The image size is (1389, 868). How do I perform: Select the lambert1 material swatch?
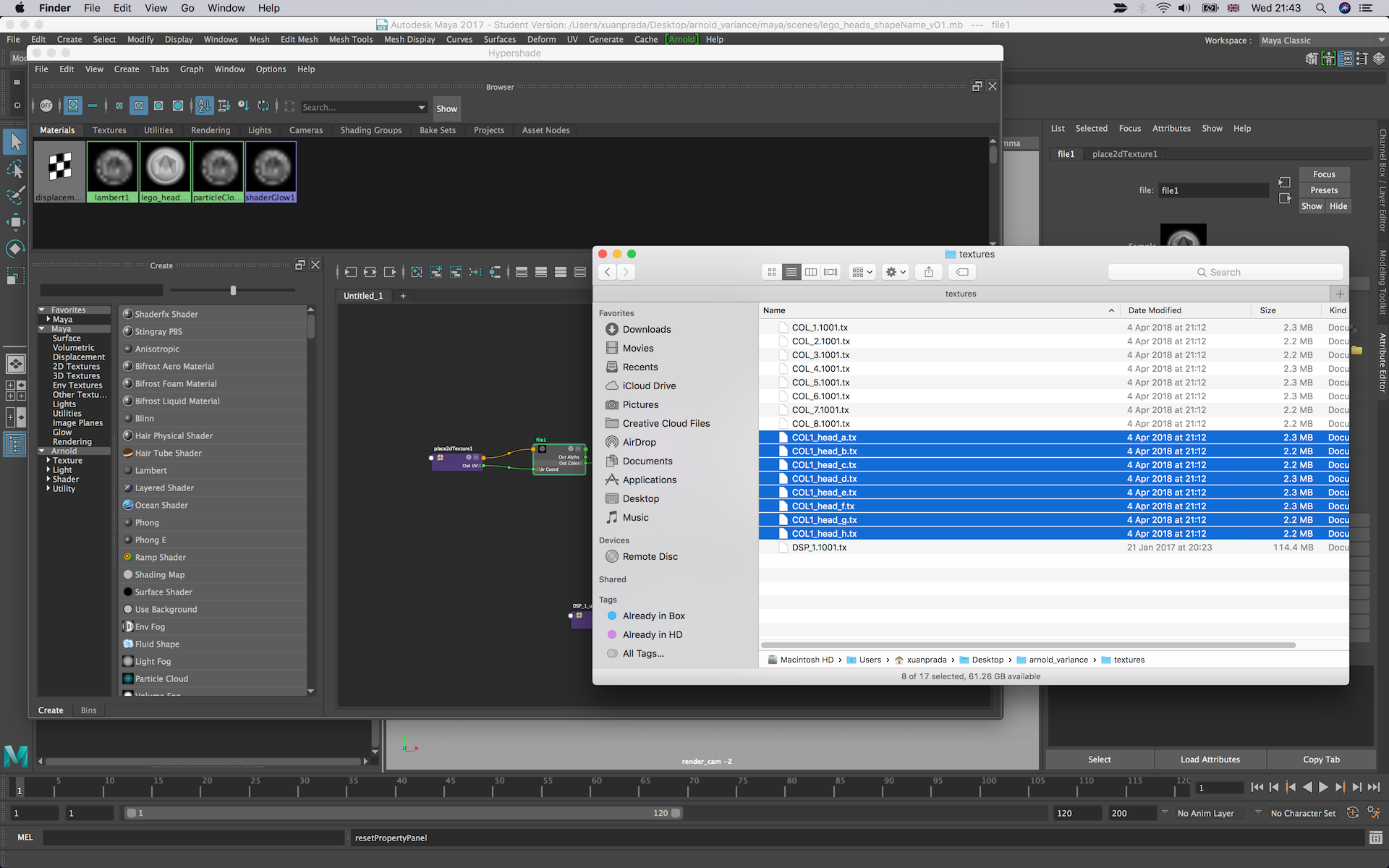tap(112, 172)
